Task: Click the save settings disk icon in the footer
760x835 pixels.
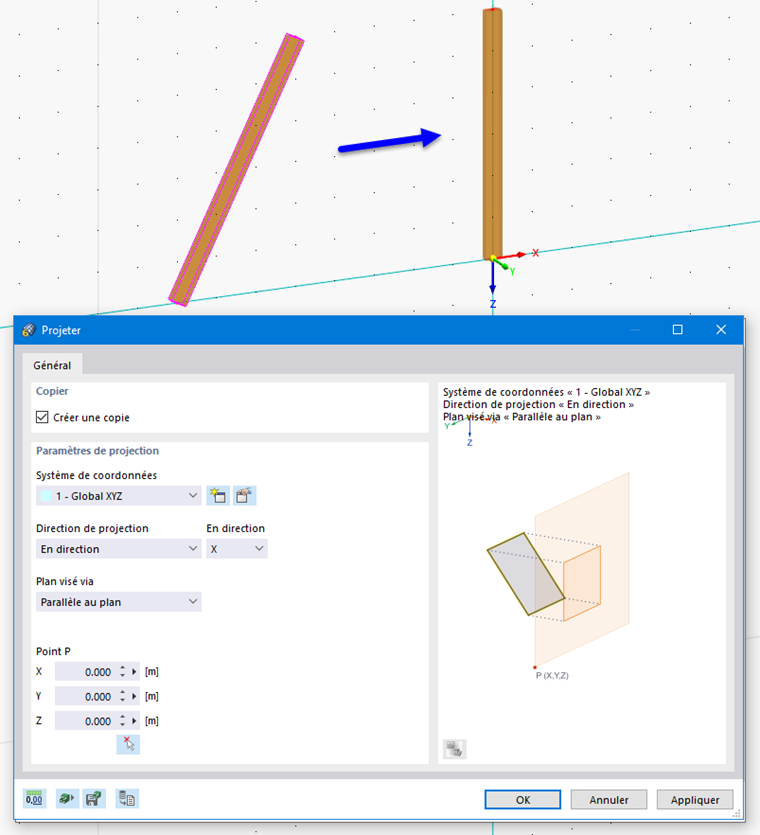Action: pyautogui.click(x=94, y=799)
